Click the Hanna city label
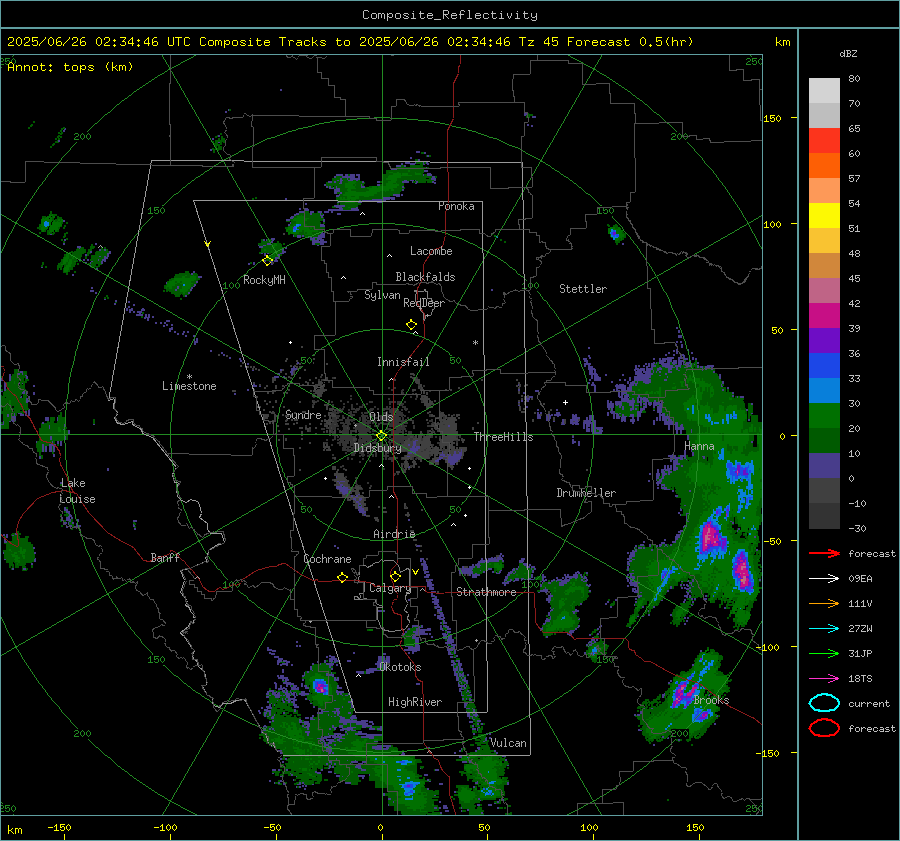Viewport: 900px width, 841px height. pyautogui.click(x=699, y=446)
